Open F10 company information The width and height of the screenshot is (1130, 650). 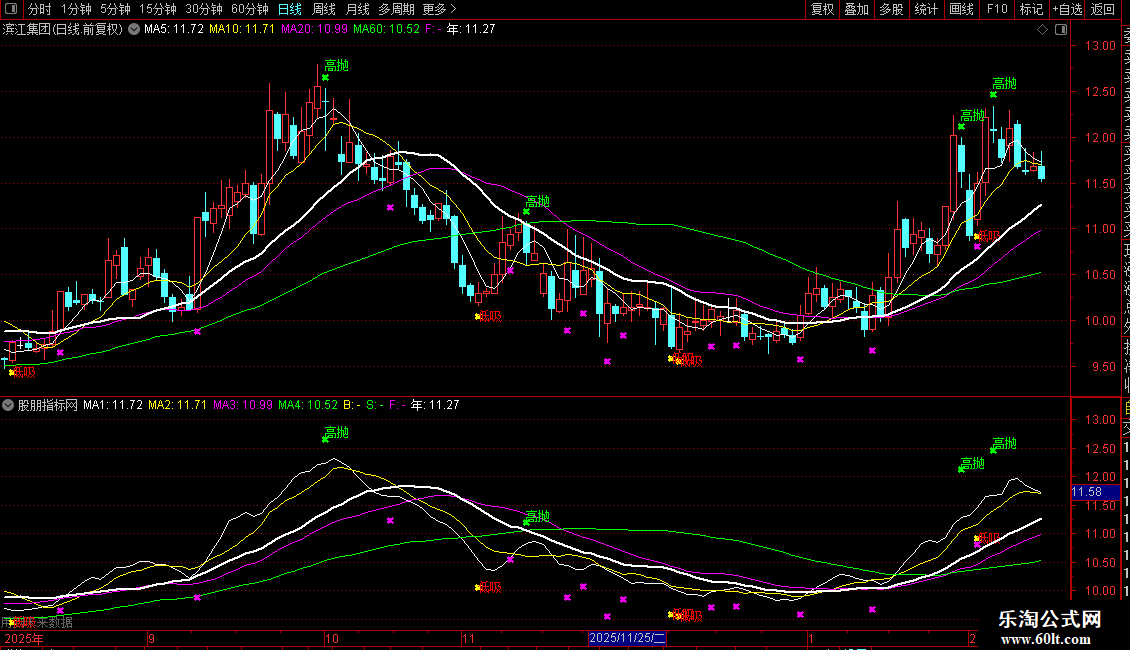click(997, 9)
